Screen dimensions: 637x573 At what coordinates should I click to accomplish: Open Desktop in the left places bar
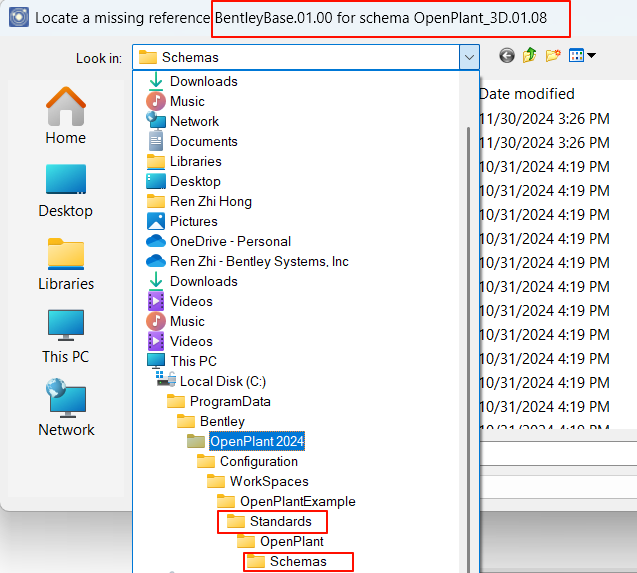[x=66, y=191]
